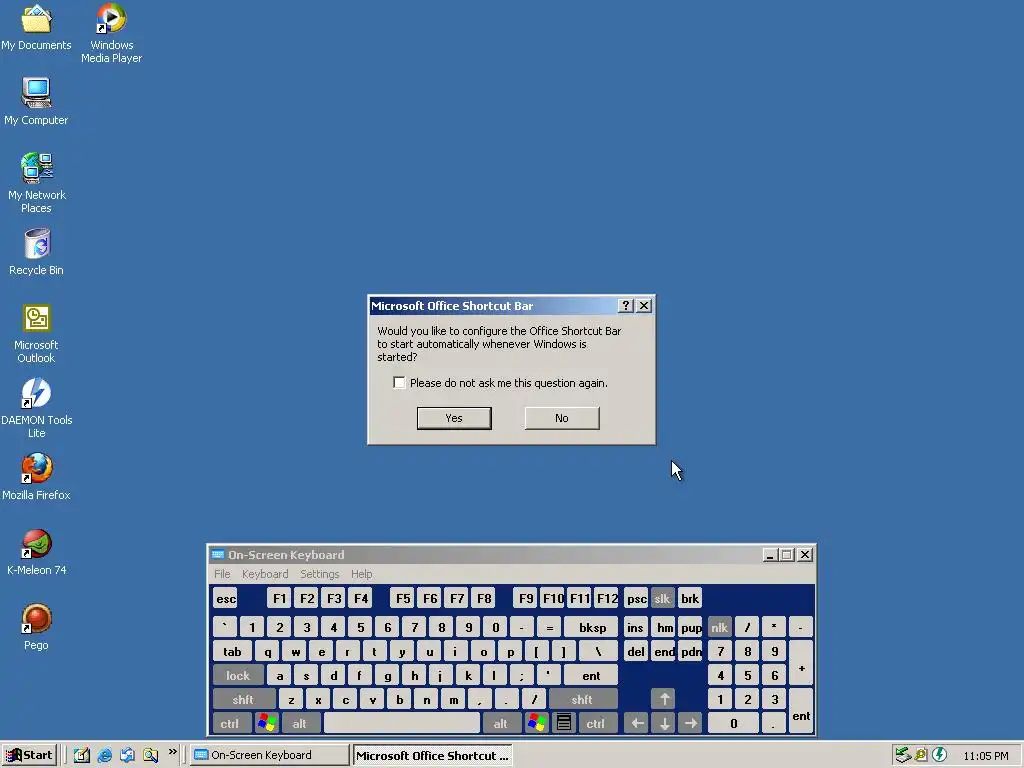Select the My Computer desktop icon
Viewport: 1024px width, 768px height.
(36, 101)
